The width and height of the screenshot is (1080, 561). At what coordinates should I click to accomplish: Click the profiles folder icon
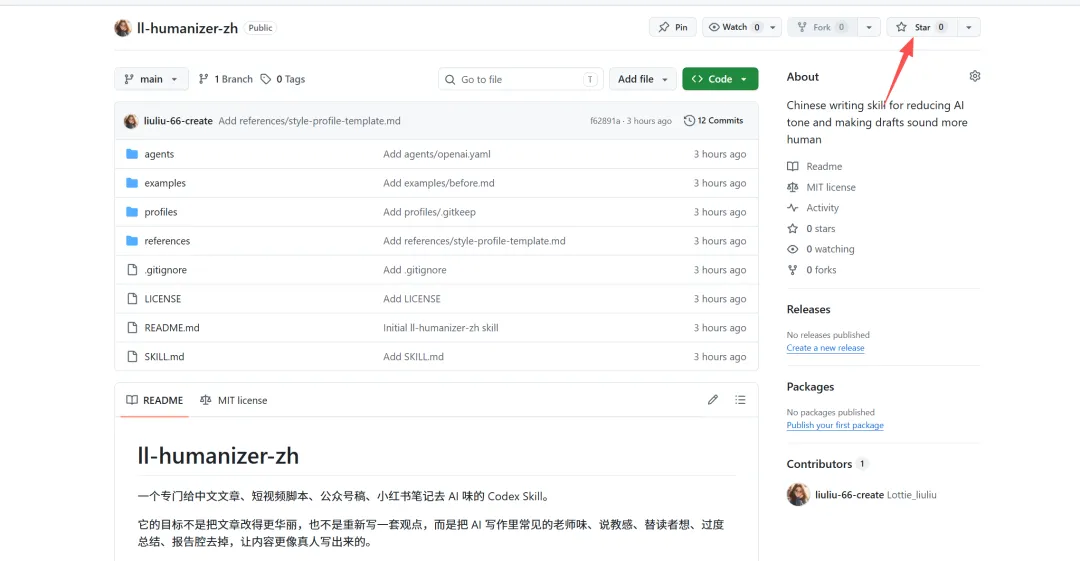click(132, 212)
